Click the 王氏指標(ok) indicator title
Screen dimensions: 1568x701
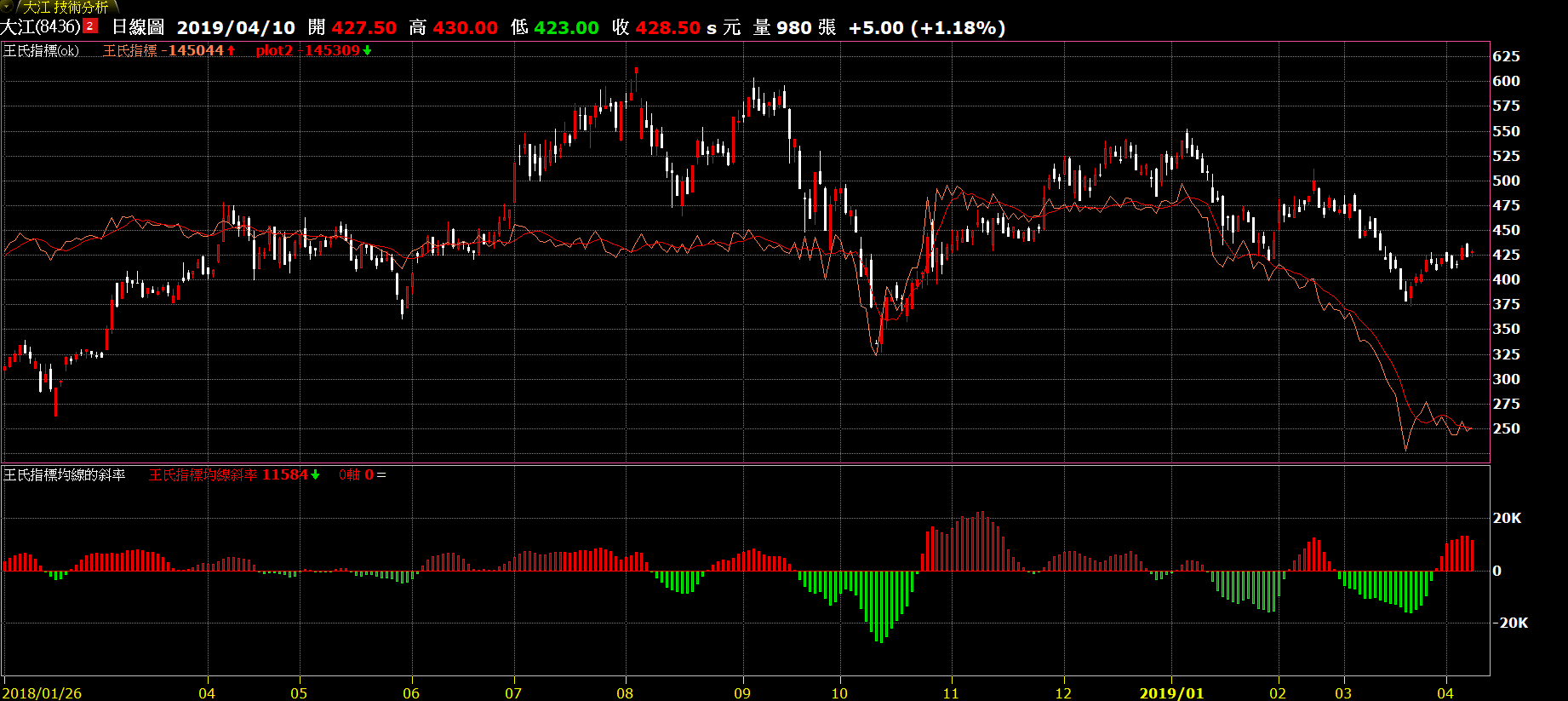coord(41,50)
